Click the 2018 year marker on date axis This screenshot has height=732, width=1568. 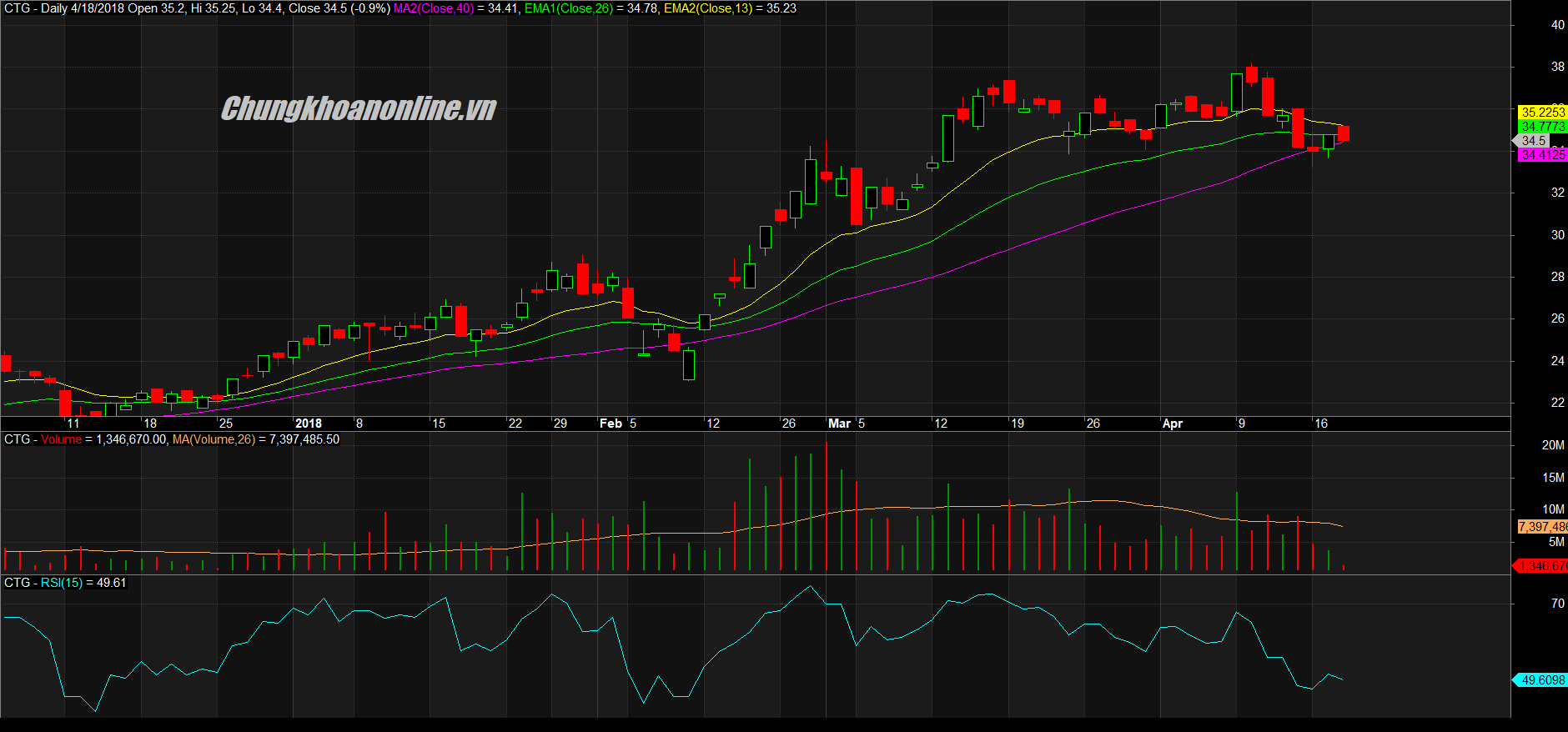pyautogui.click(x=308, y=424)
